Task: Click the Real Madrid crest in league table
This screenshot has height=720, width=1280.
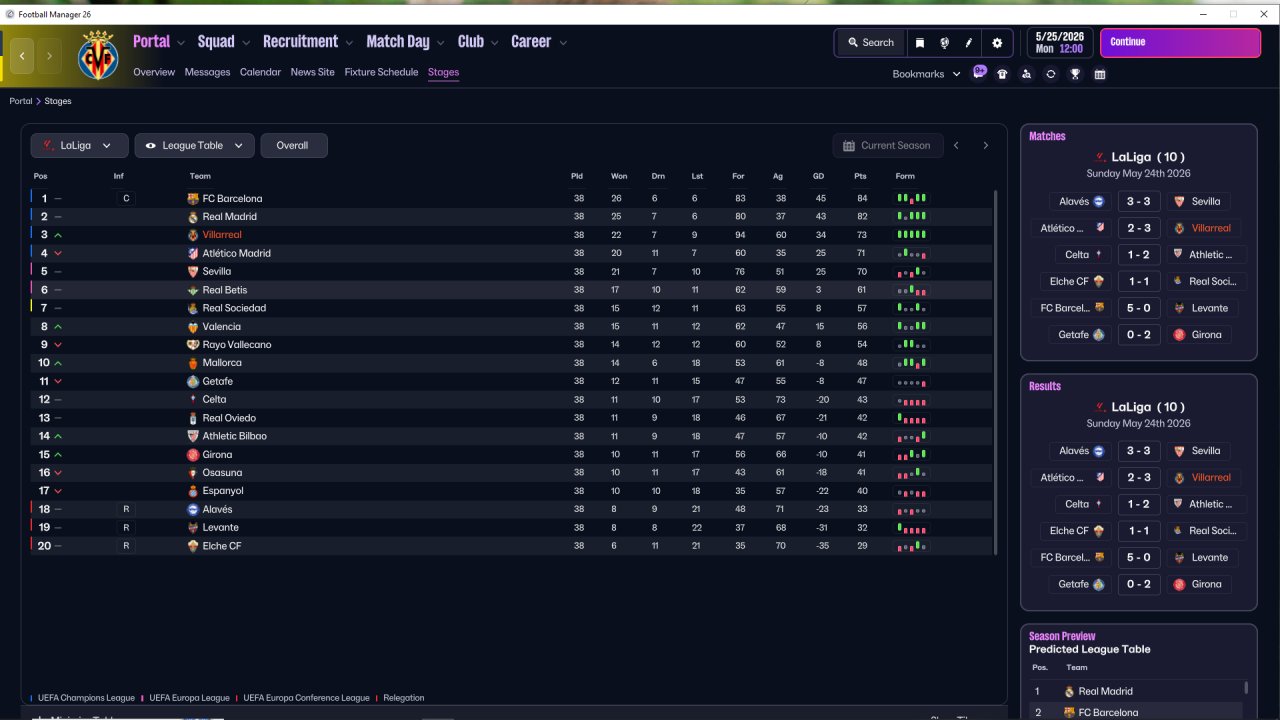Action: point(193,217)
